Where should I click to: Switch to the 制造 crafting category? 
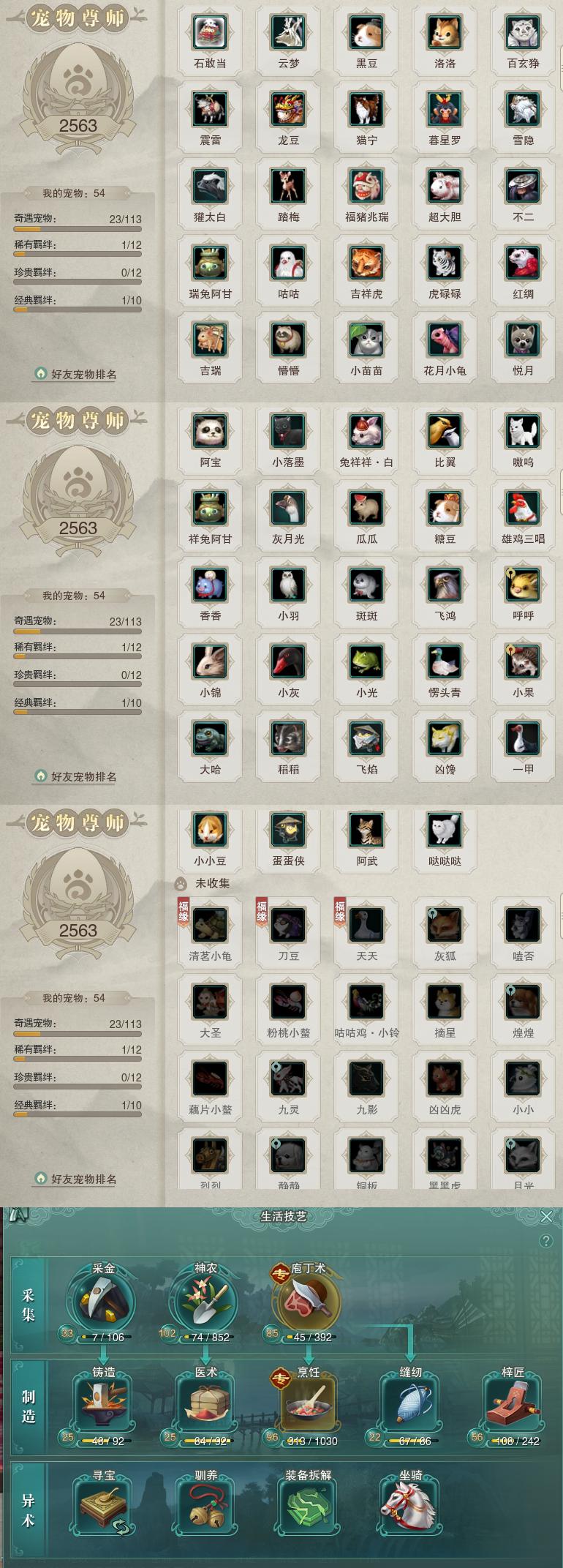click(x=29, y=1407)
